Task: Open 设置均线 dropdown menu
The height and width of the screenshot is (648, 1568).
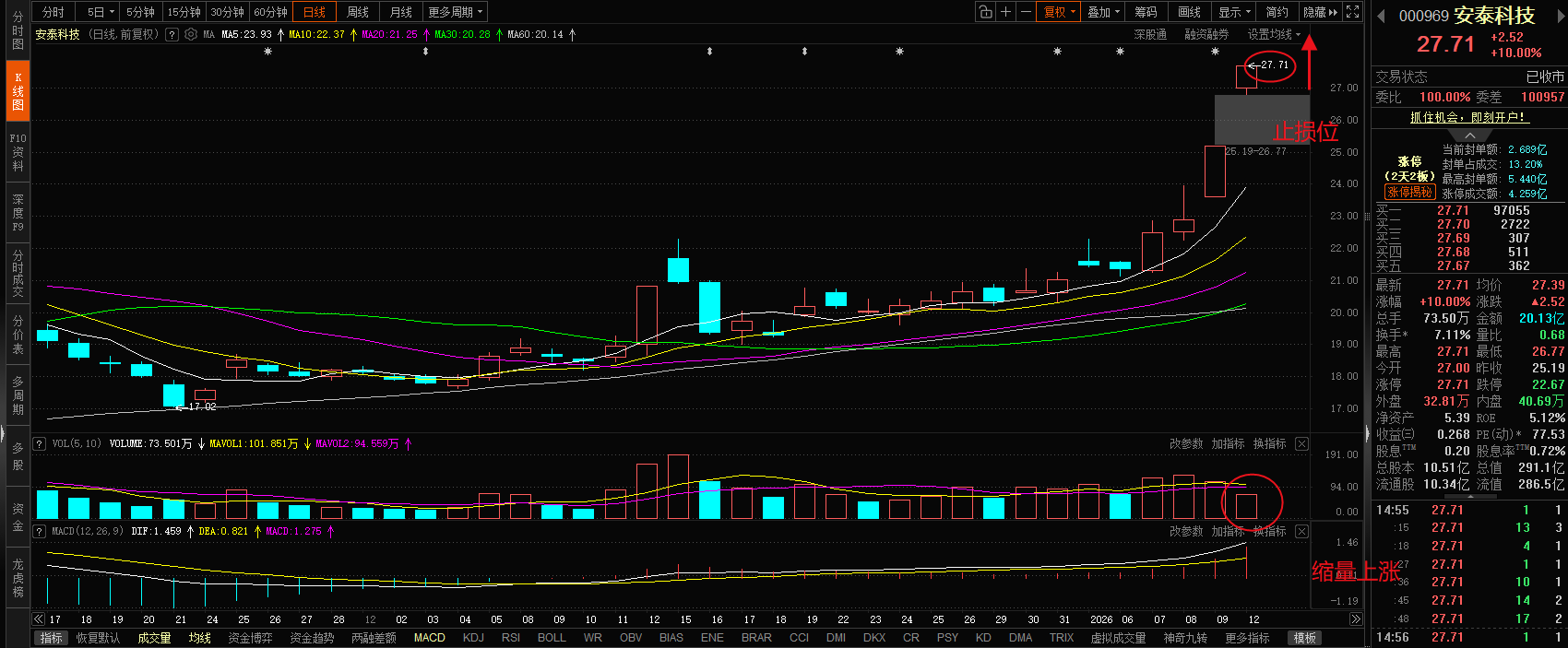Action: click(1274, 35)
